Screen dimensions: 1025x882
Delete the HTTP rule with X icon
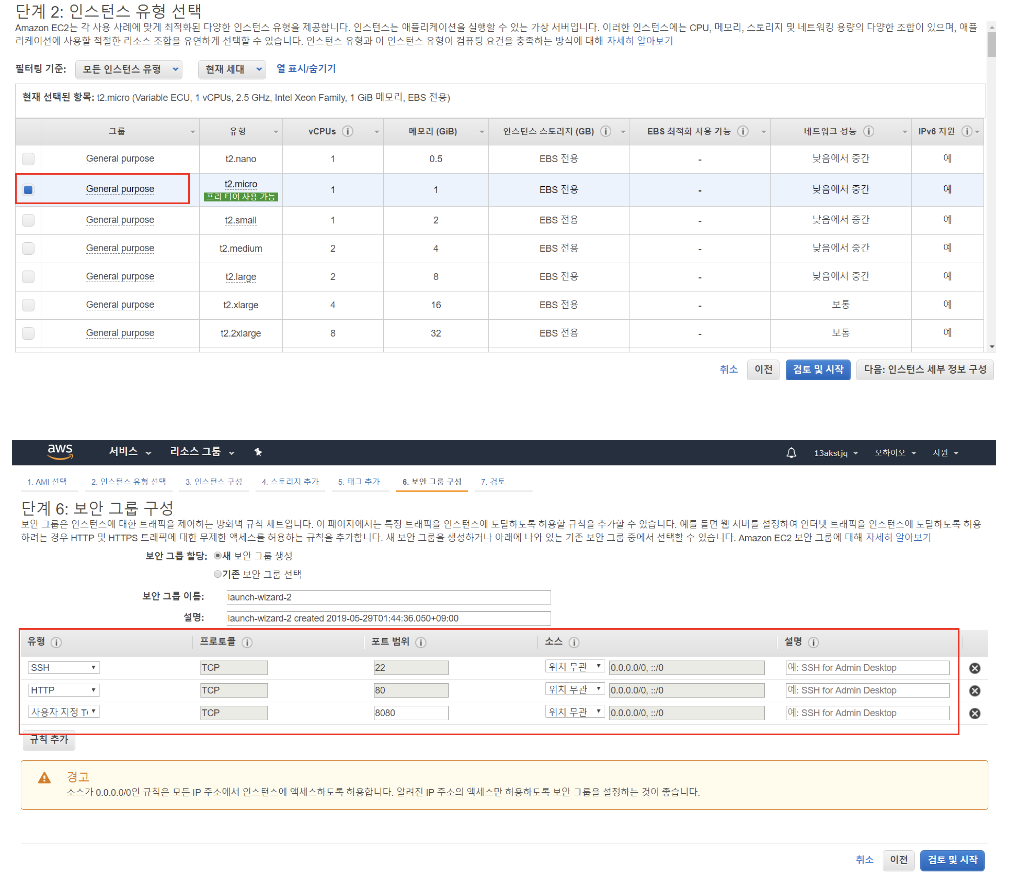click(975, 691)
